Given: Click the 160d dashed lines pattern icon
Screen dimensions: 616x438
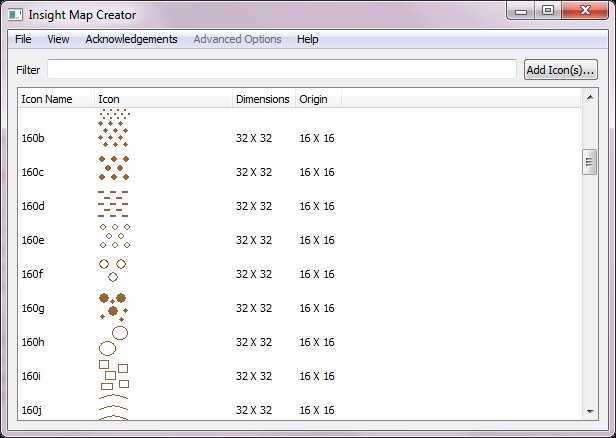Looking at the screenshot, I should [x=113, y=205].
